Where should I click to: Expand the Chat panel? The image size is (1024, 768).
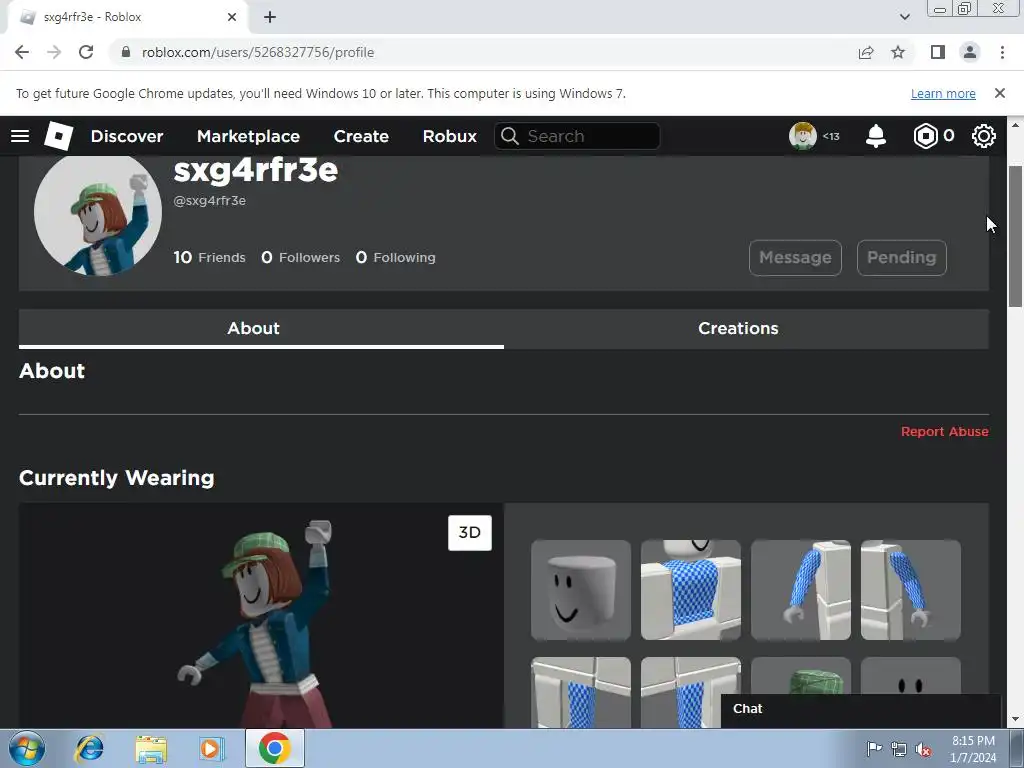coord(860,709)
